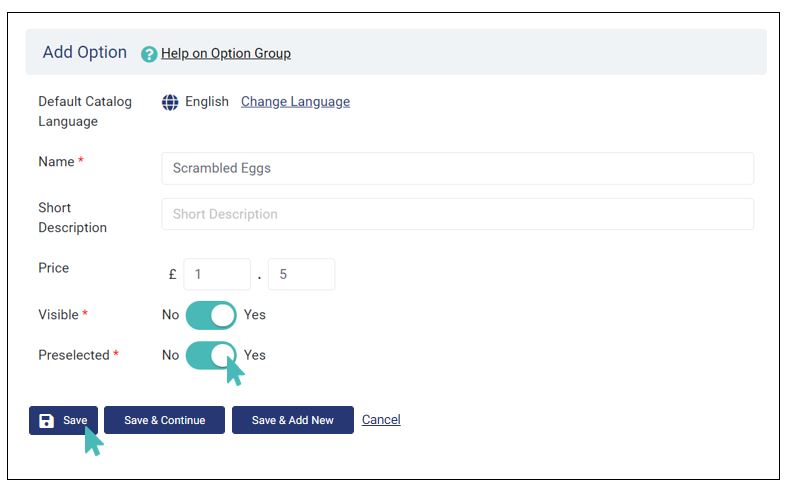Screen dimensions: 789x493
Task: Click the help question mark icon
Action: tap(149, 54)
